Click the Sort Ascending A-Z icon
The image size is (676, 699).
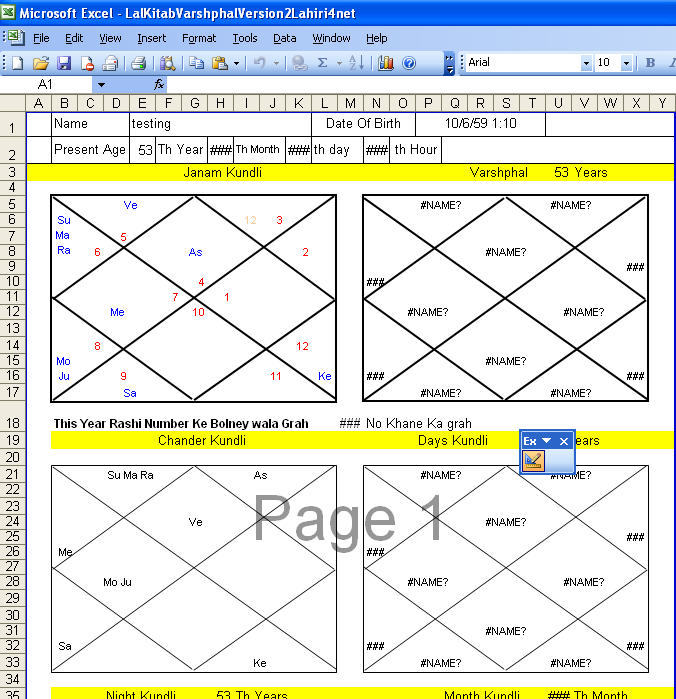(x=356, y=63)
